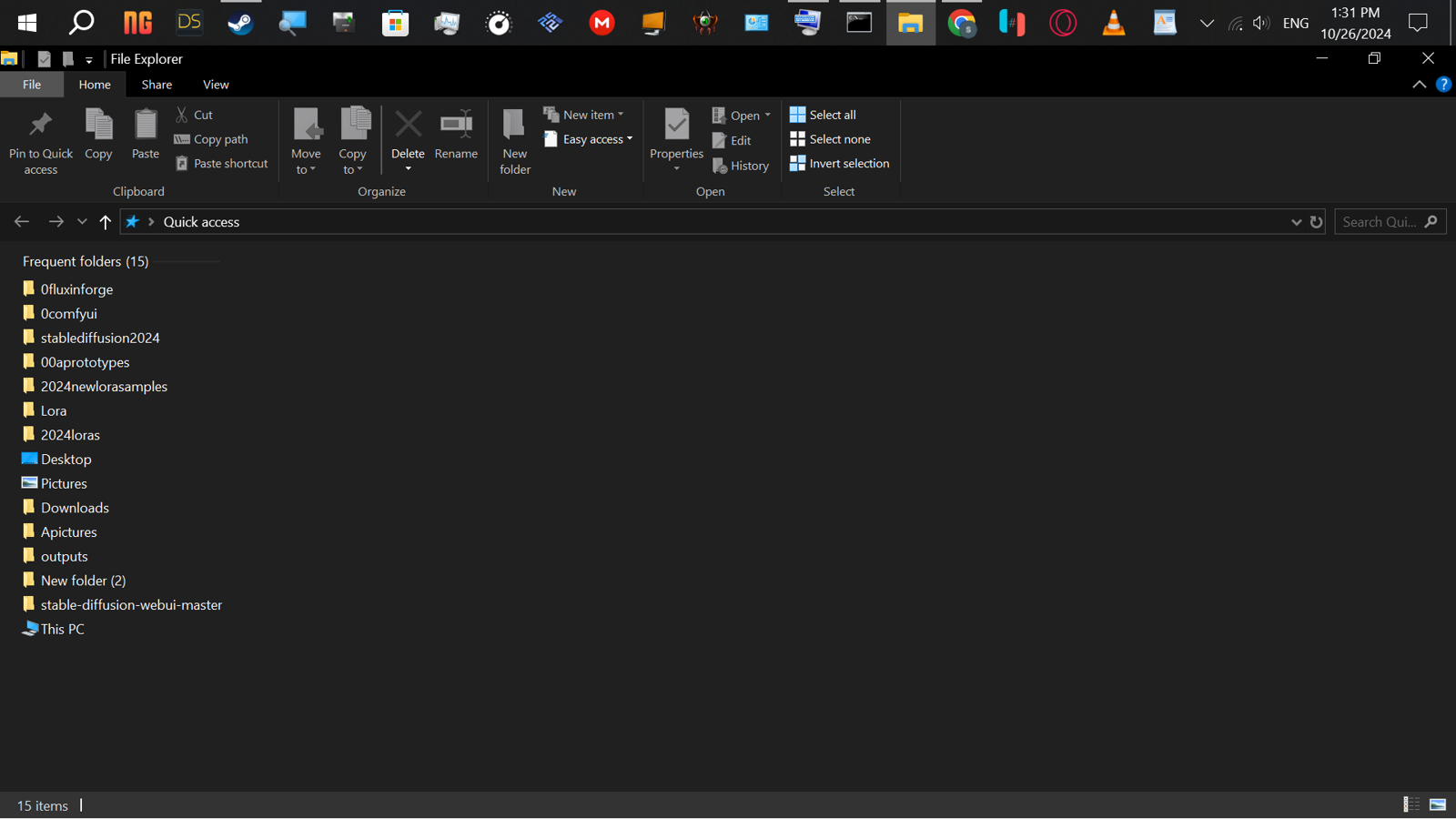Click Pin to Quick access icon

pyautogui.click(x=40, y=125)
